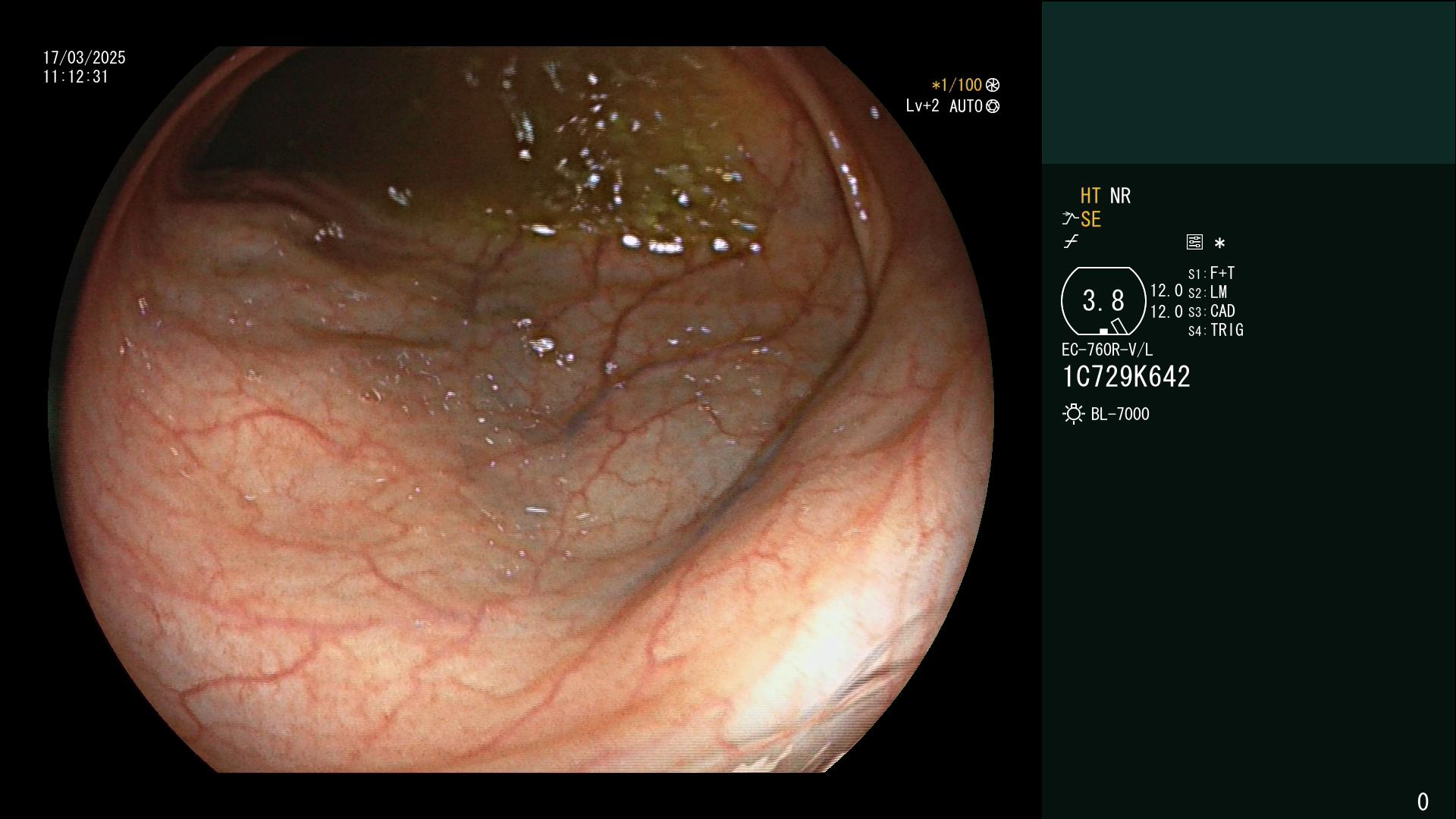This screenshot has width=1456, height=819.
Task: Click the image counter 0 at bottom right
Action: click(x=1423, y=802)
